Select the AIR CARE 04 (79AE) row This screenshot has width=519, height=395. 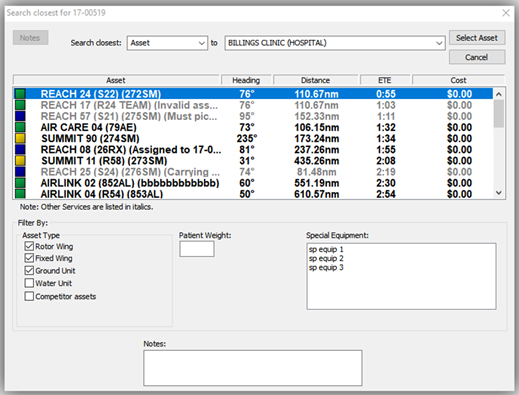click(253, 127)
